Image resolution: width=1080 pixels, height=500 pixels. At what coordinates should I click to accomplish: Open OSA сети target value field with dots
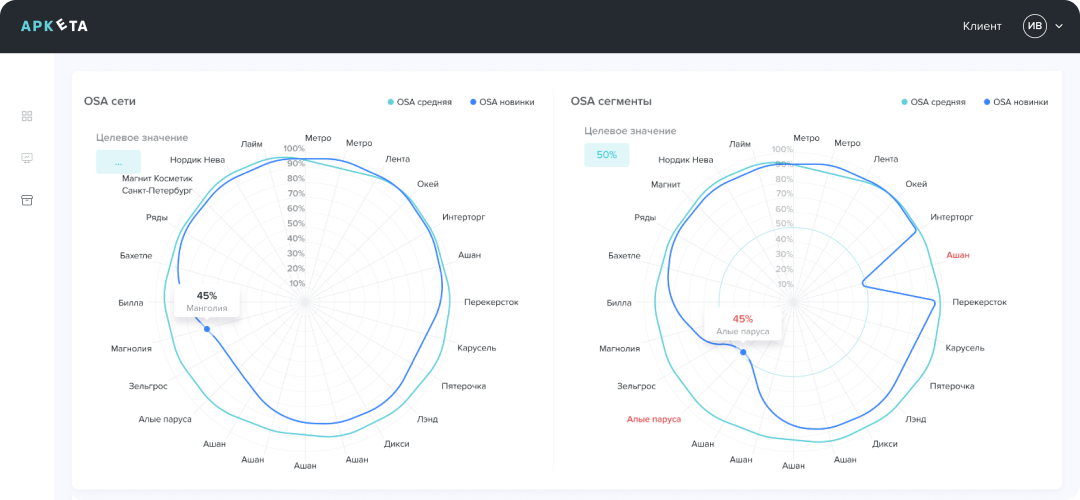pos(118,161)
